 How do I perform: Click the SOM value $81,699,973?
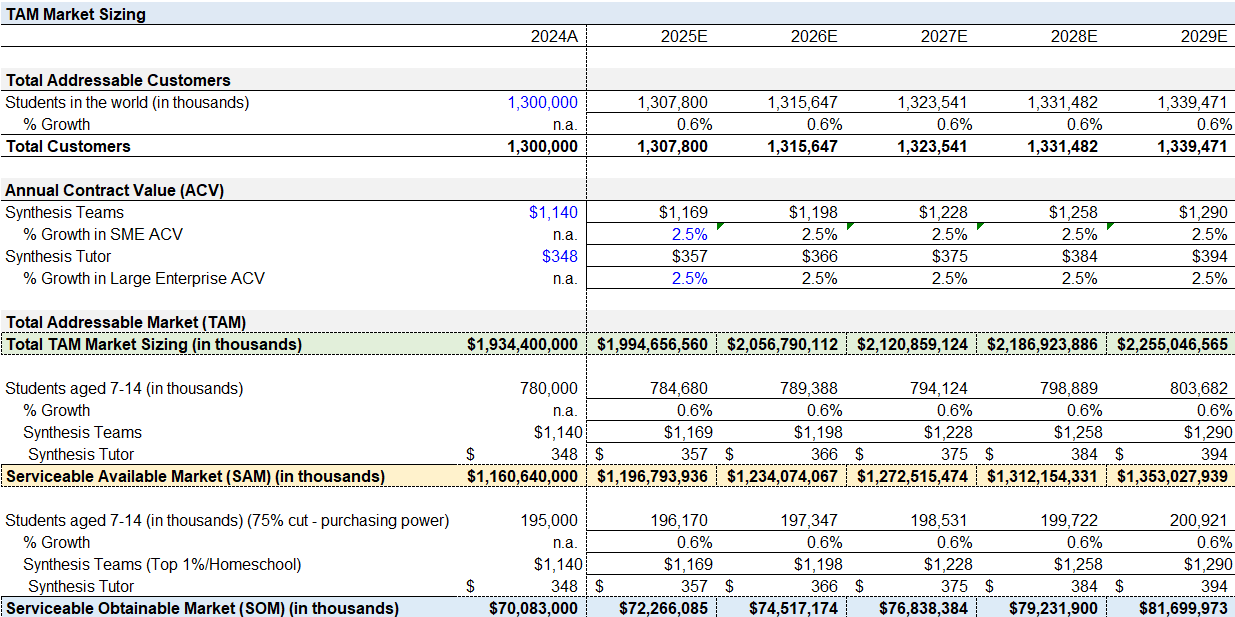[x=1184, y=608]
